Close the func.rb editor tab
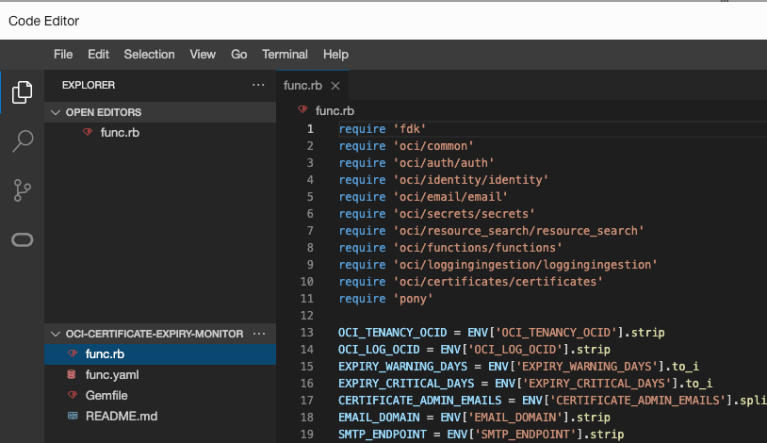This screenshot has height=443, width=767. tap(335, 86)
